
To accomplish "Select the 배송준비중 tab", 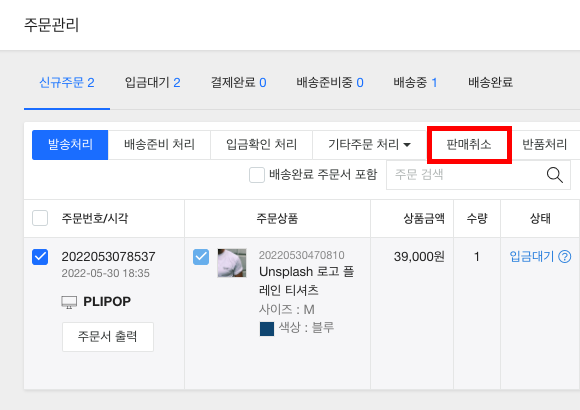I will coord(330,83).
